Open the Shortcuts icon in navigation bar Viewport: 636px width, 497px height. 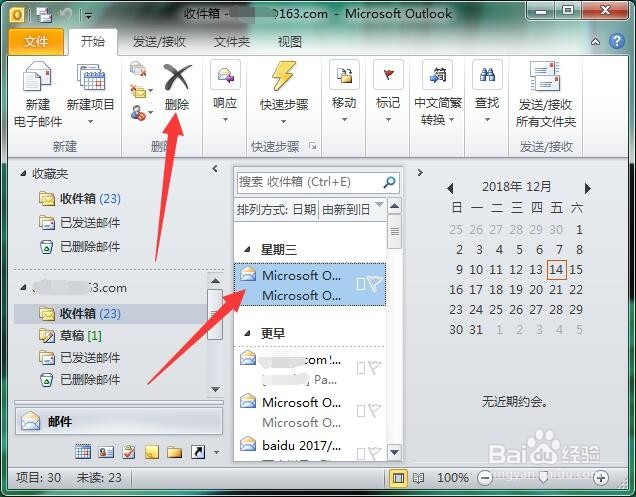(x=198, y=452)
